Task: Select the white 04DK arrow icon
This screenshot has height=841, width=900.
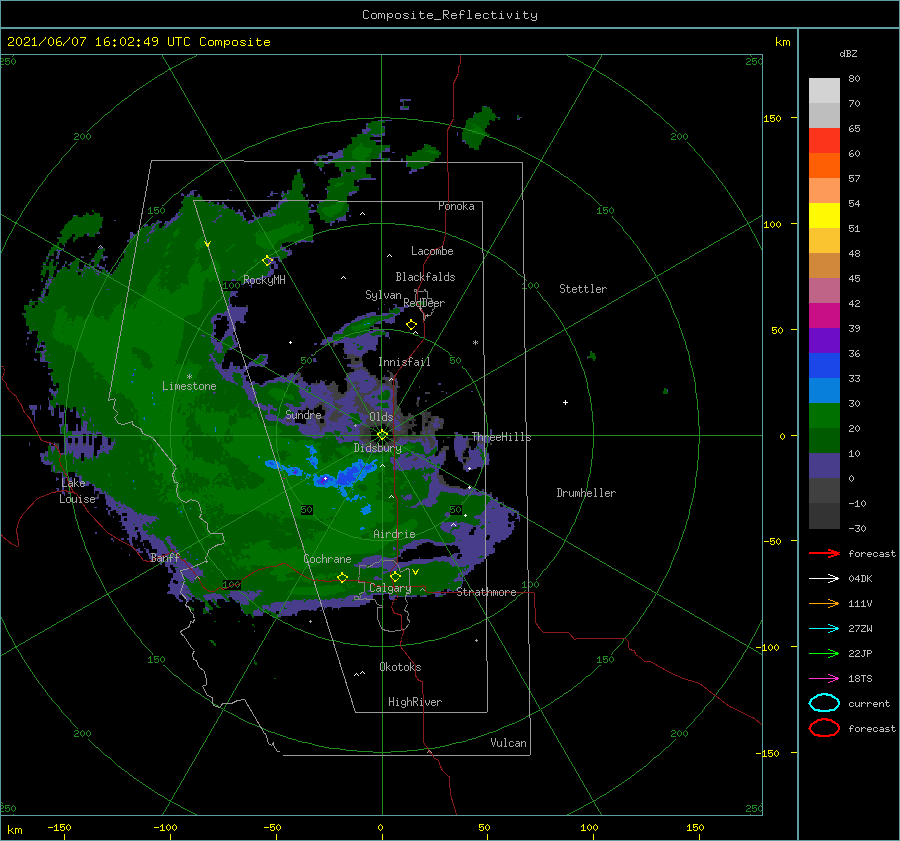Action: pyautogui.click(x=824, y=578)
